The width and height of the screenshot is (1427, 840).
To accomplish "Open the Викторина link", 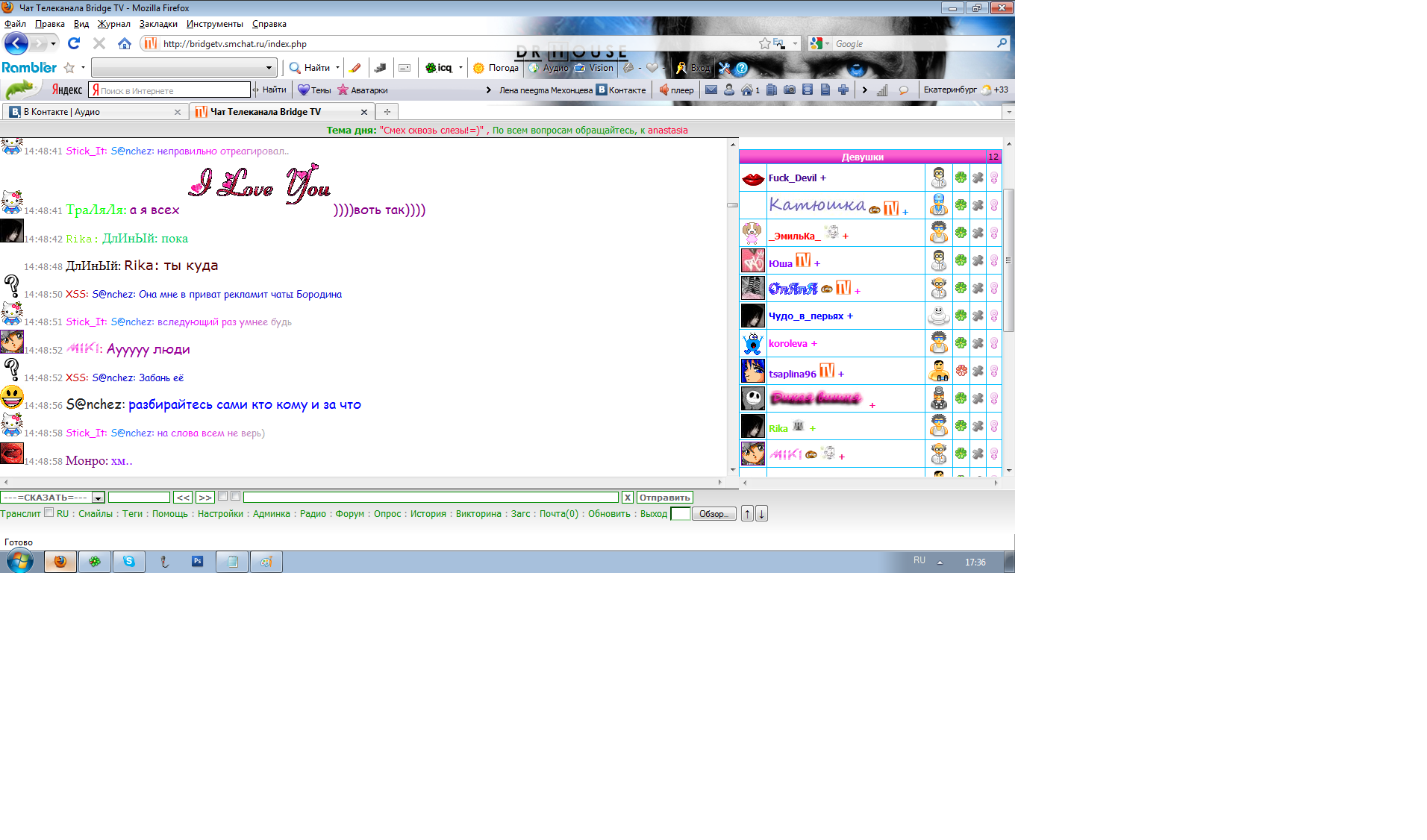I will click(x=478, y=514).
